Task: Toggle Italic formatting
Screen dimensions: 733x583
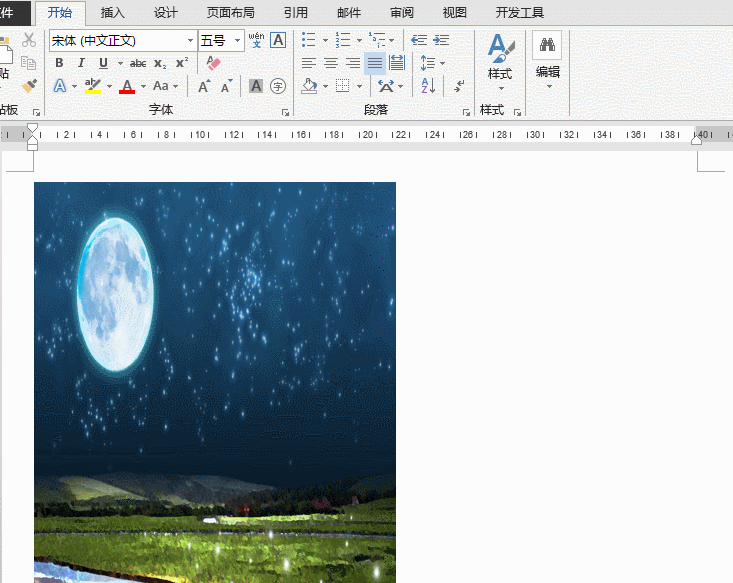Action: (81, 63)
